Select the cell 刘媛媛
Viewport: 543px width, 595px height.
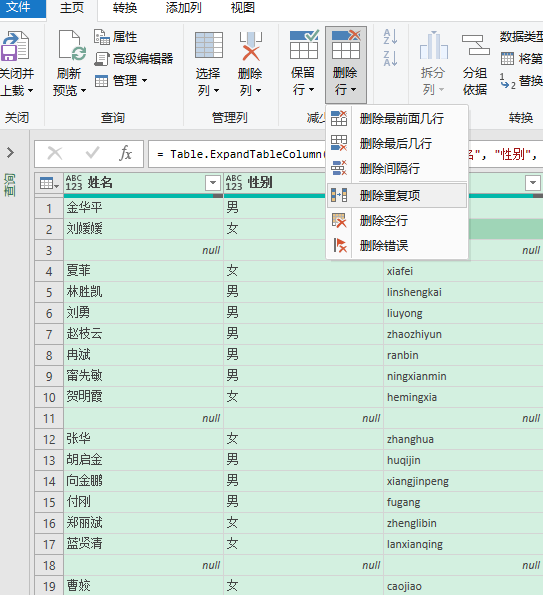(x=143, y=229)
